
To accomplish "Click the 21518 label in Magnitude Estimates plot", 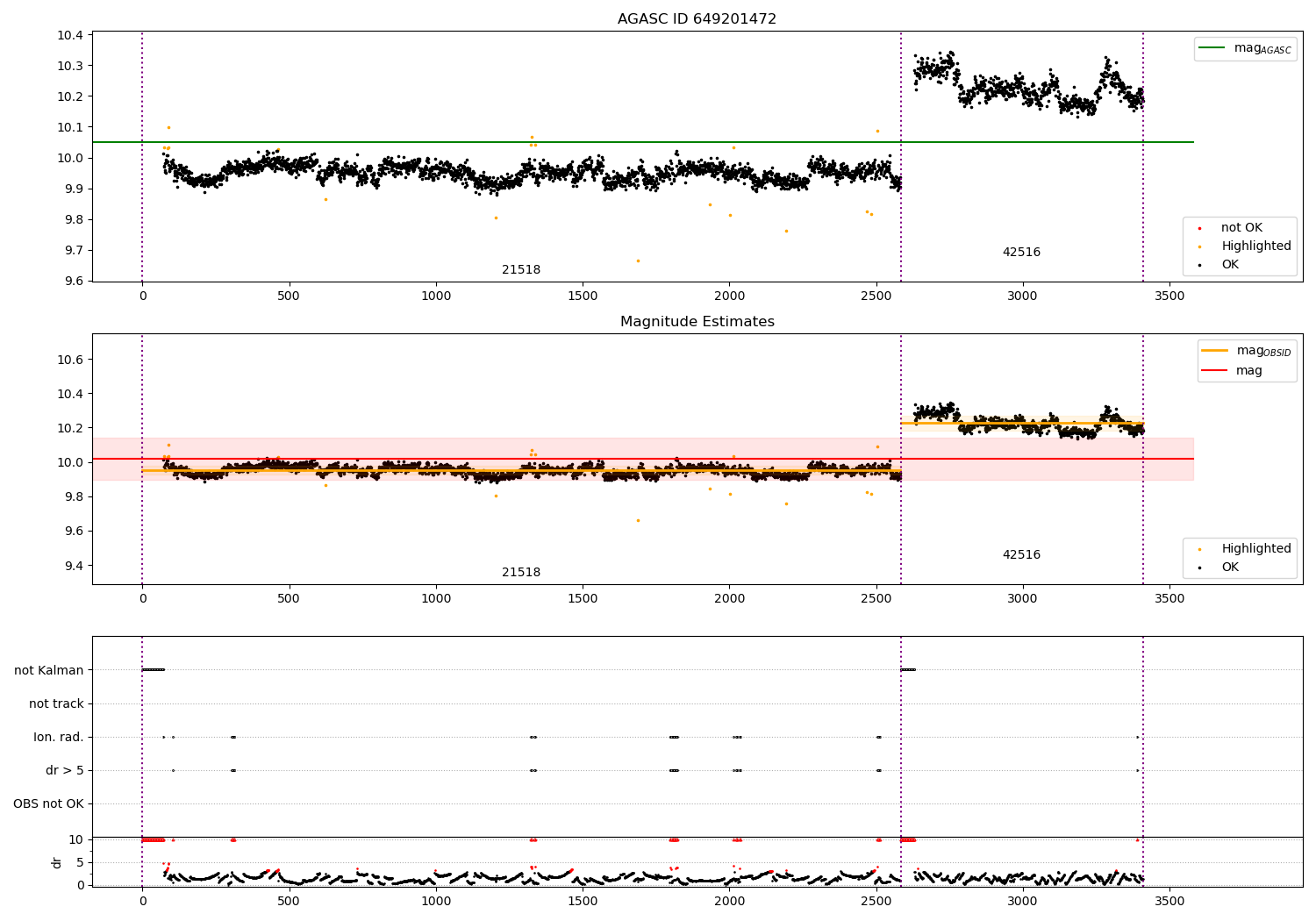I will 521,573.
